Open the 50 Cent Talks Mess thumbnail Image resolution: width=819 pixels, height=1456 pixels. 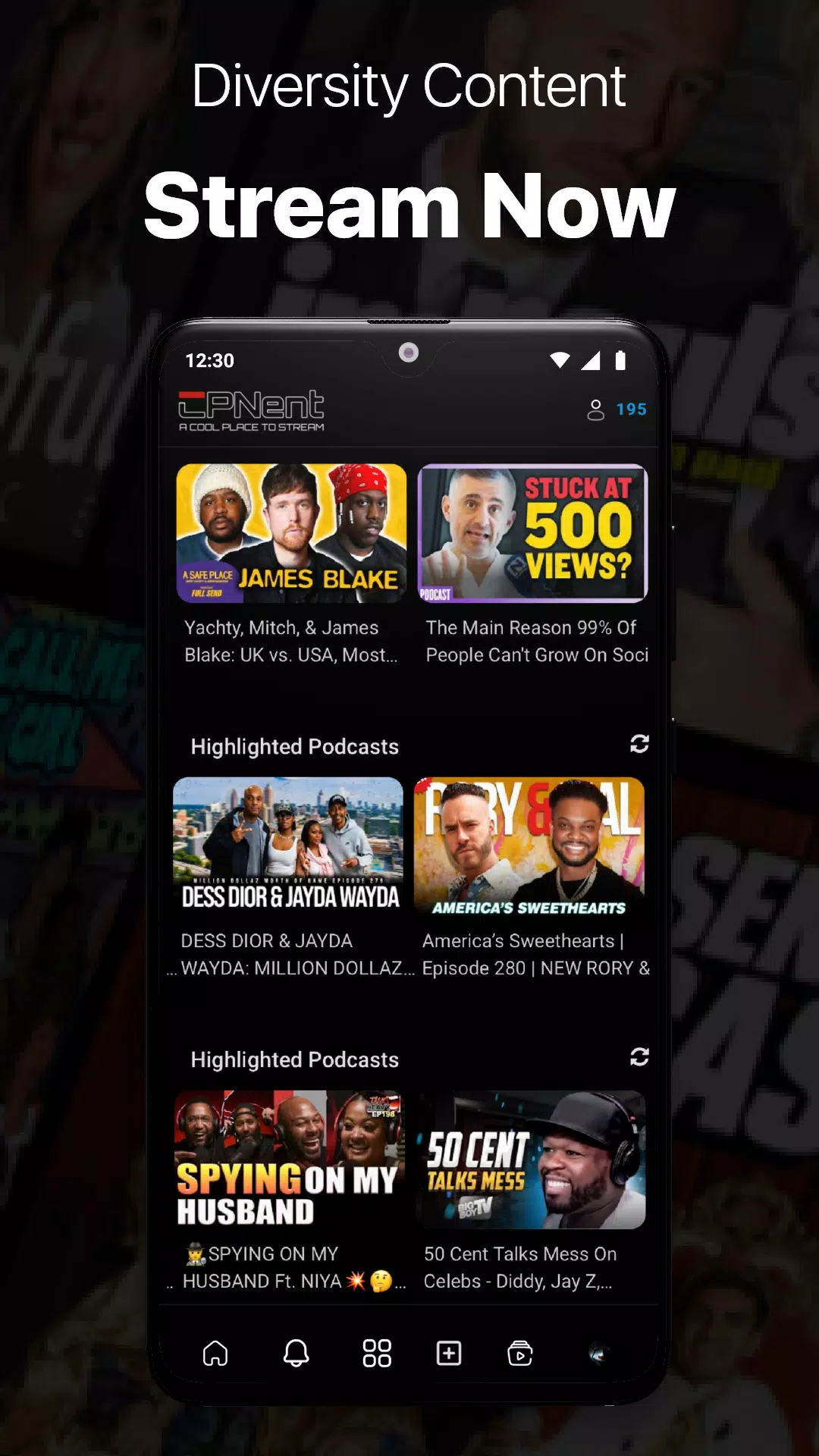pyautogui.click(x=531, y=1159)
